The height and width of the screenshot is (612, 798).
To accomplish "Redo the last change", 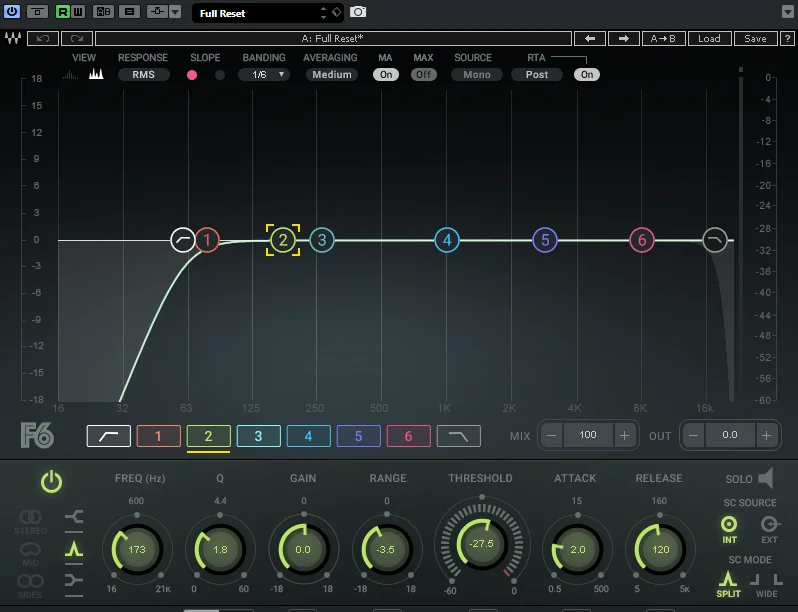I will point(77,38).
